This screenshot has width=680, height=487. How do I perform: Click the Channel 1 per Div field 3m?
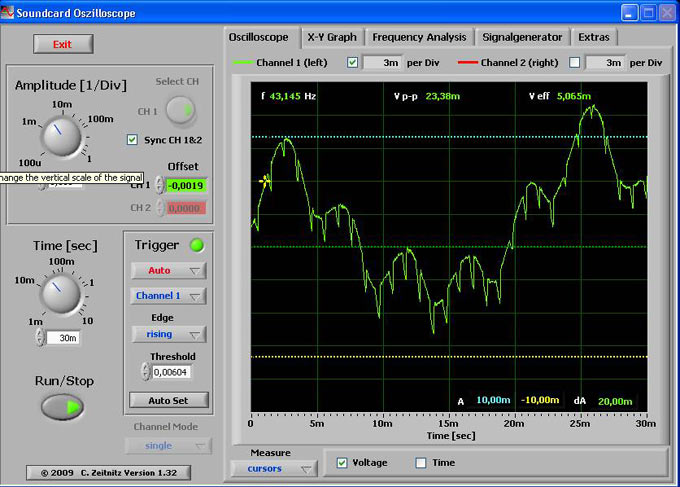tap(383, 63)
